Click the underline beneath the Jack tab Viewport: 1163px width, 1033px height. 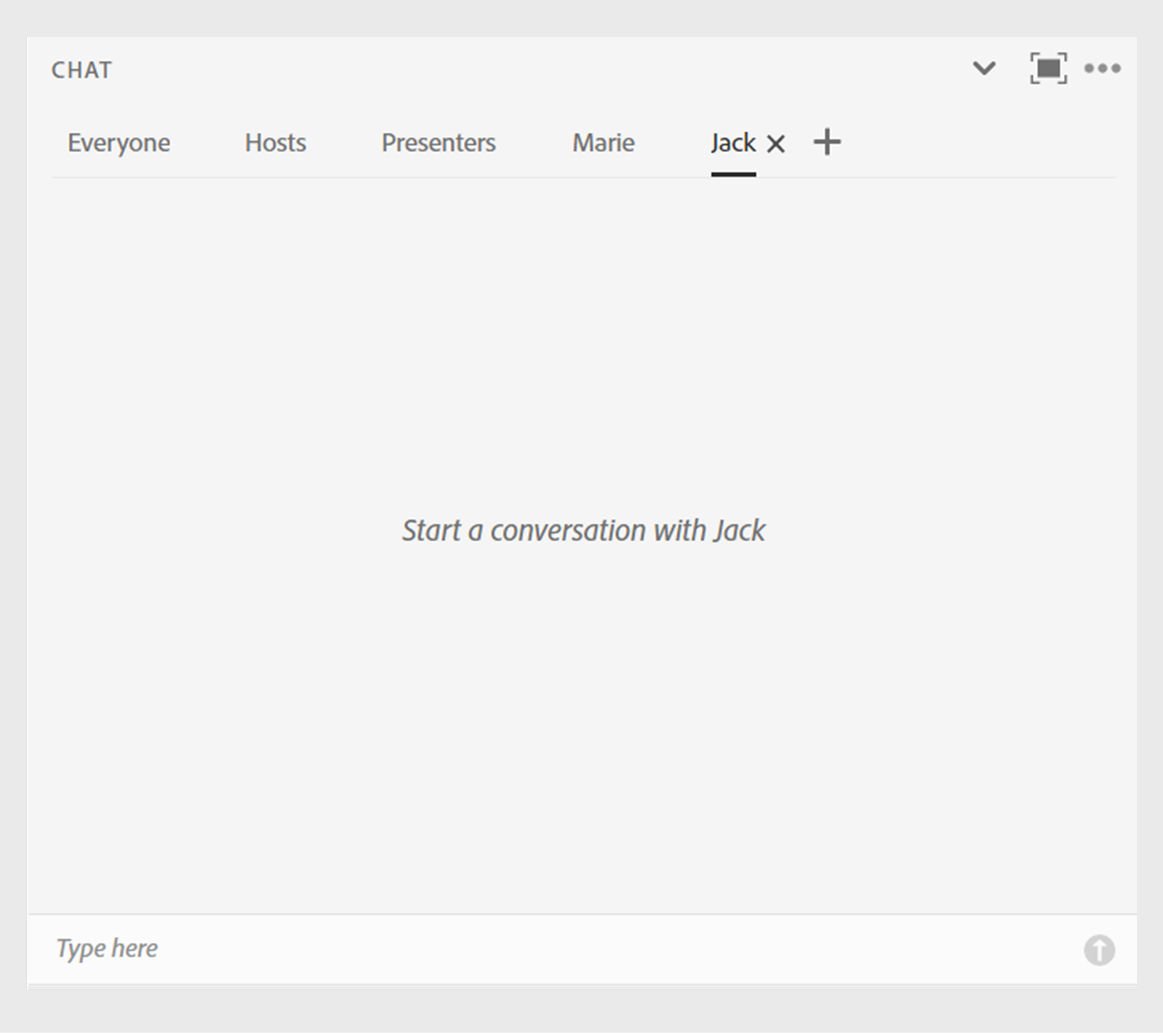[x=733, y=174]
